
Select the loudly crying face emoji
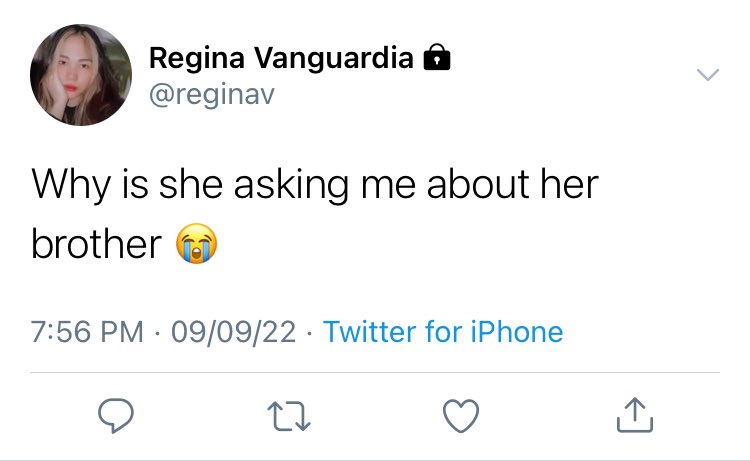(x=197, y=243)
